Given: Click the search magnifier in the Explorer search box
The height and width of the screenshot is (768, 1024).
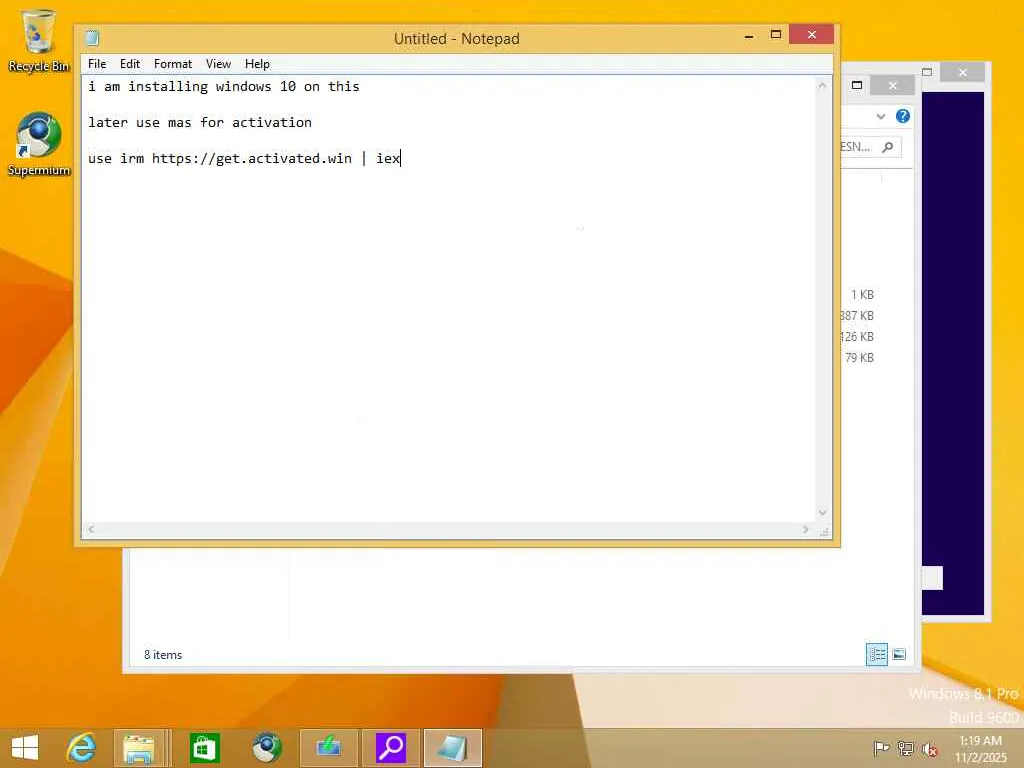Looking at the screenshot, I should coord(888,147).
